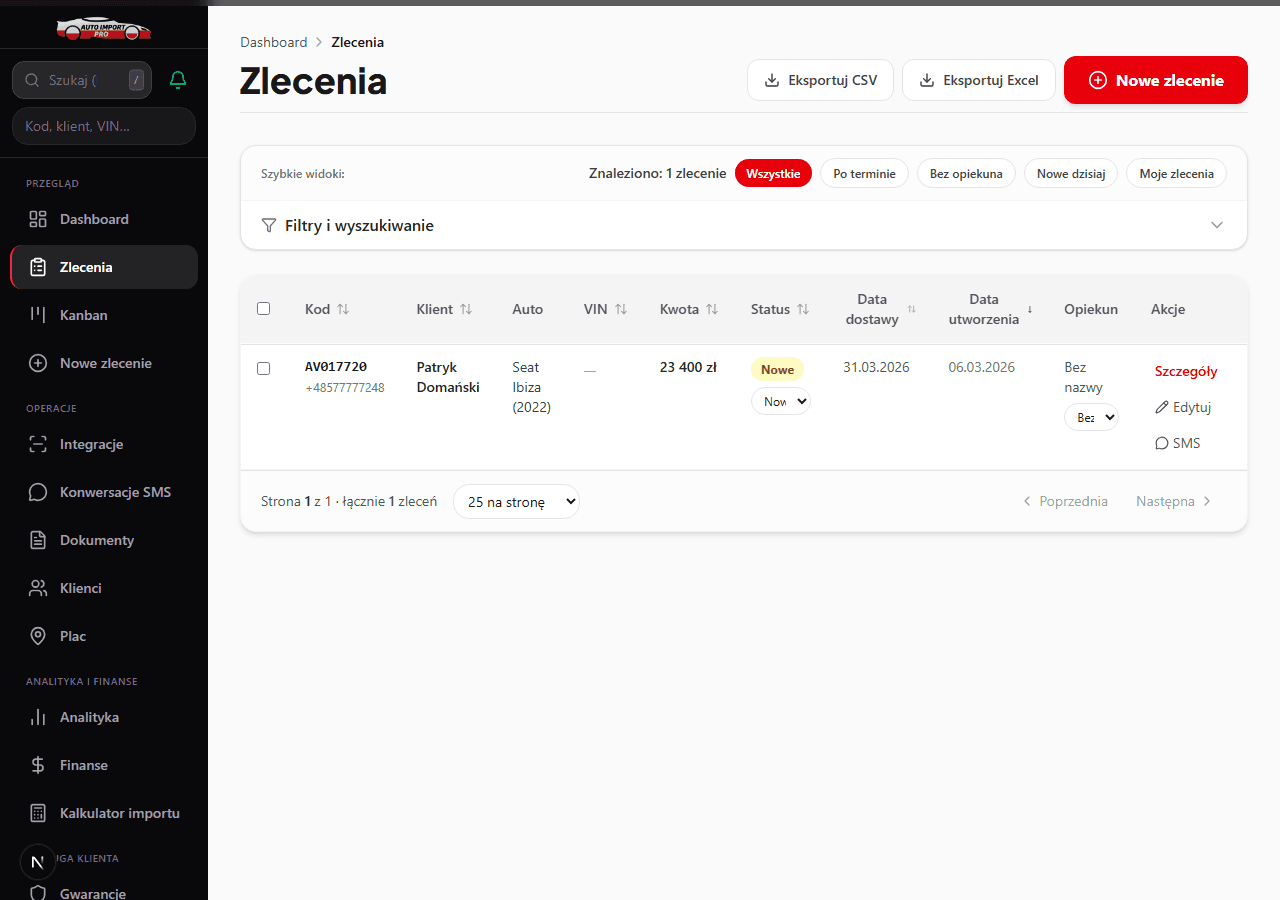Click the 23 400 zł amount
The width and height of the screenshot is (1280, 900).
[x=688, y=367]
